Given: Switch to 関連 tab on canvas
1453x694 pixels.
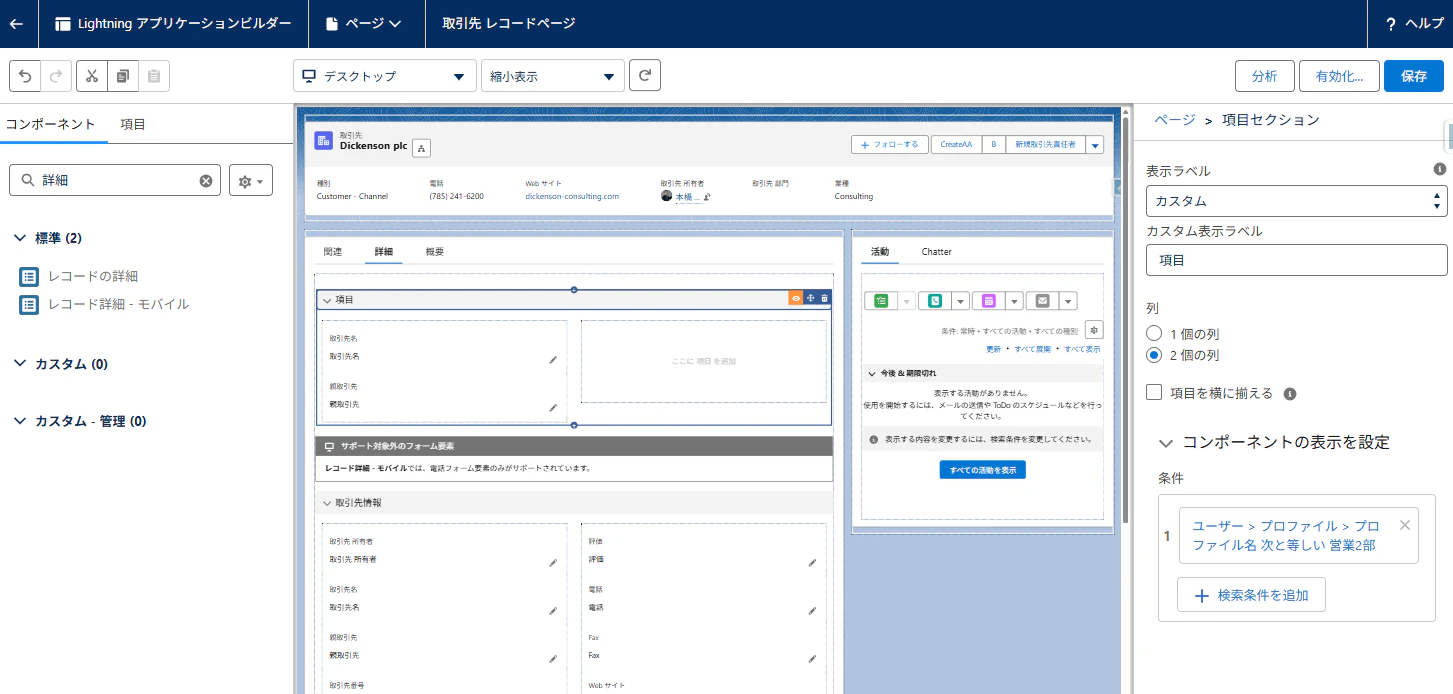Looking at the screenshot, I should pos(333,251).
